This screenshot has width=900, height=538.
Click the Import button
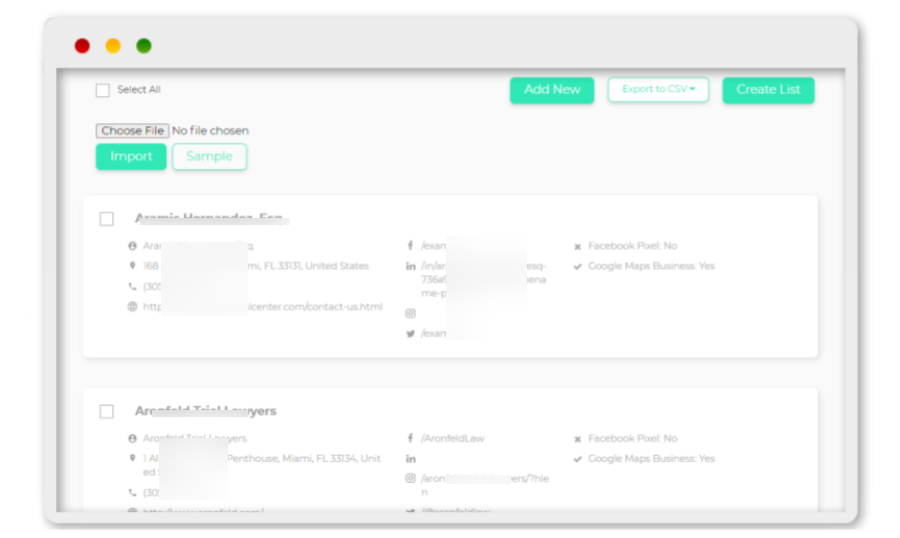coord(131,156)
